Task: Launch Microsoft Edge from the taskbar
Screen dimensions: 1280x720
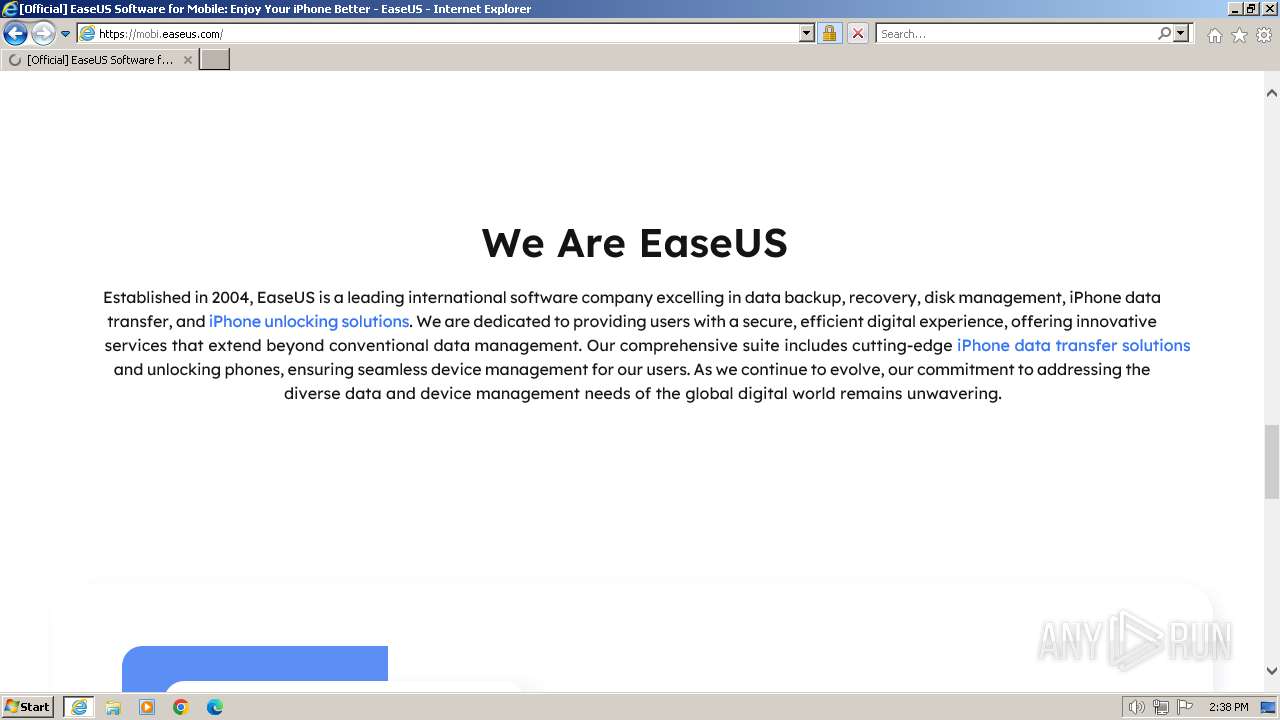Action: (215, 707)
